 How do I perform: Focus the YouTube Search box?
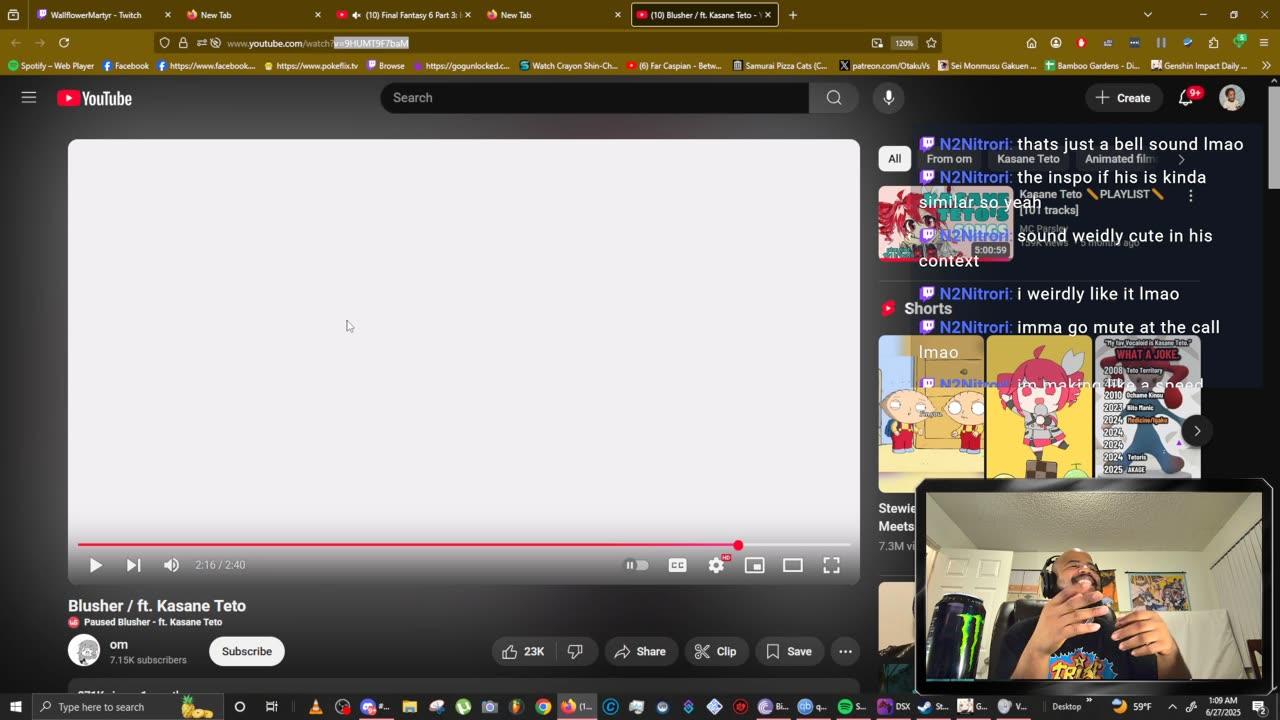click(594, 97)
